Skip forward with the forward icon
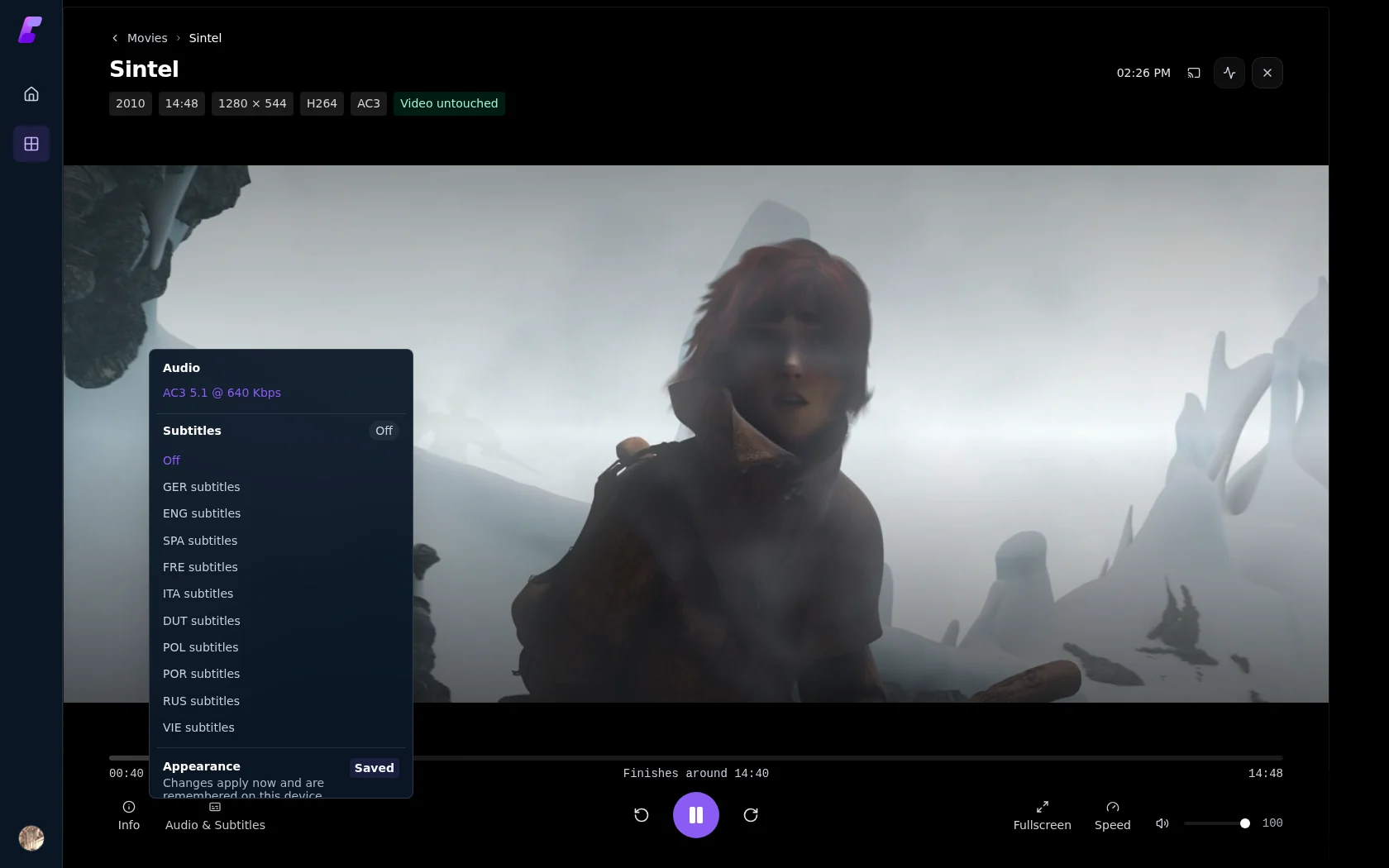Image resolution: width=1389 pixels, height=868 pixels. click(751, 815)
